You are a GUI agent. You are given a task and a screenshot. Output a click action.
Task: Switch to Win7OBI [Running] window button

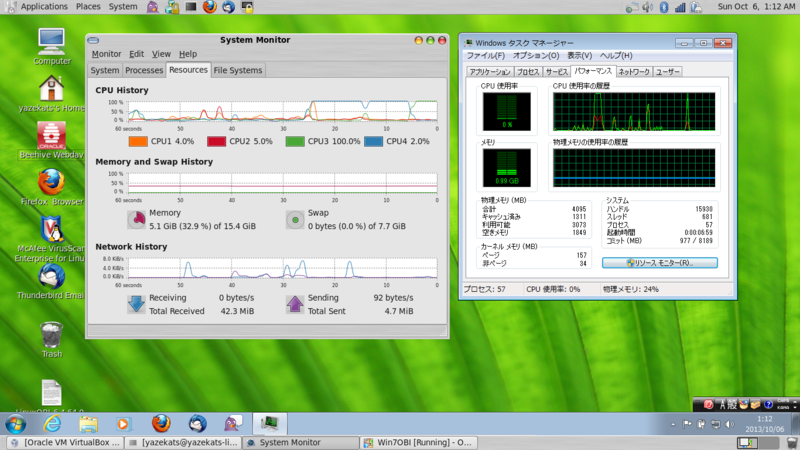418,443
